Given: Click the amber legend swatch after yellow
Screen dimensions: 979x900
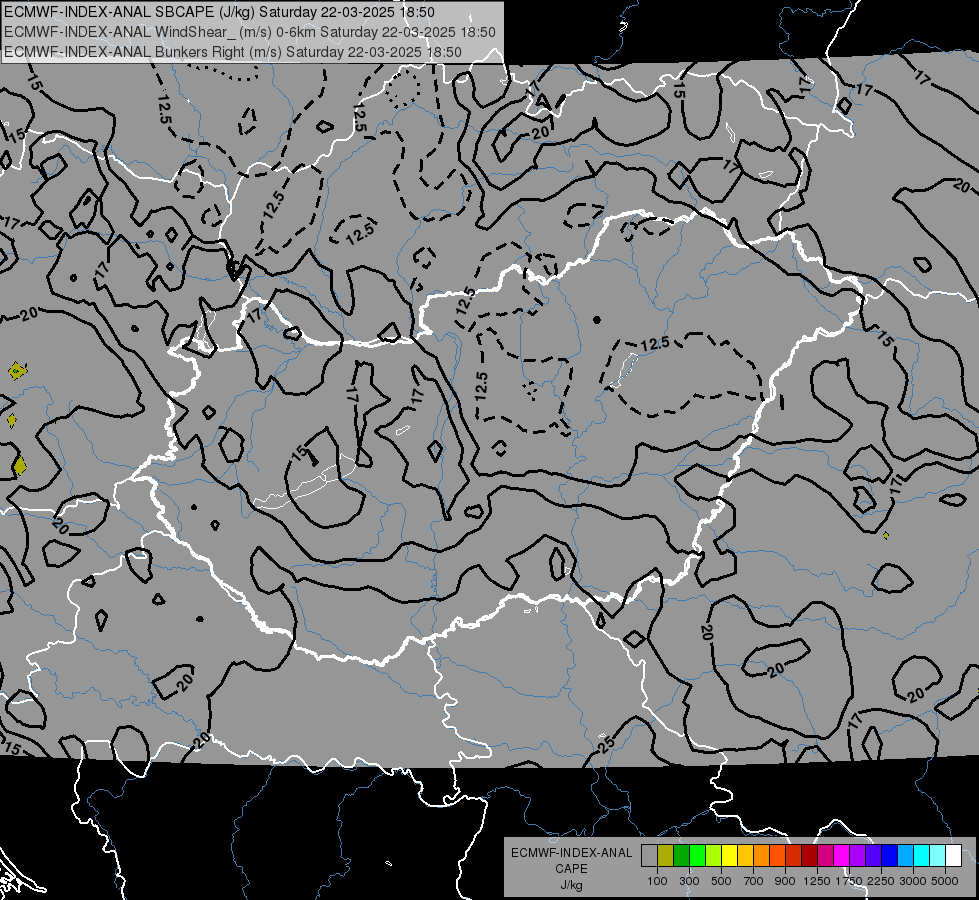Looking at the screenshot, I should [x=745, y=856].
